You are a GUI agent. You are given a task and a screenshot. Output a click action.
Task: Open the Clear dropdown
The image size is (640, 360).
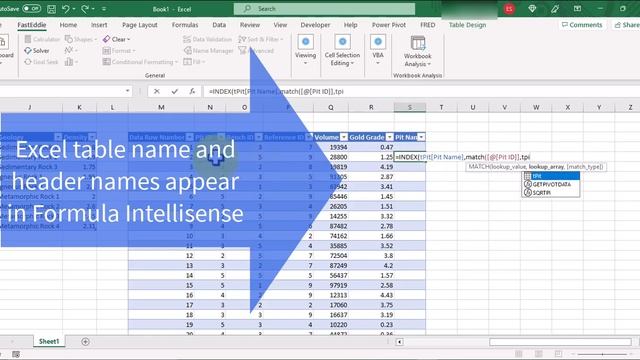pyautogui.click(x=116, y=39)
